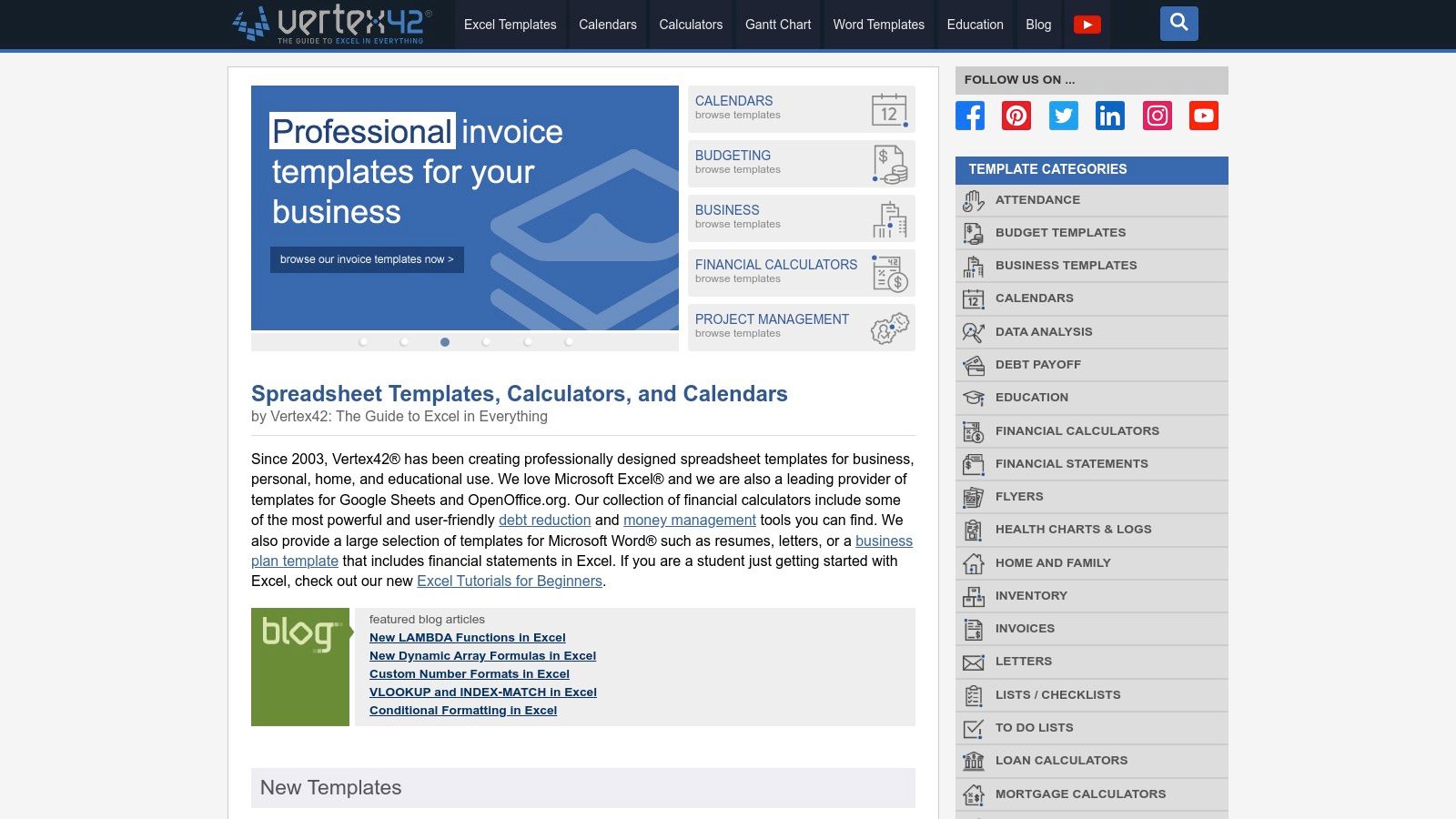Open 'VLOOKUP and INDEX-MATCH in Excel' article
Viewport: 1456px width, 819px height.
[483, 693]
